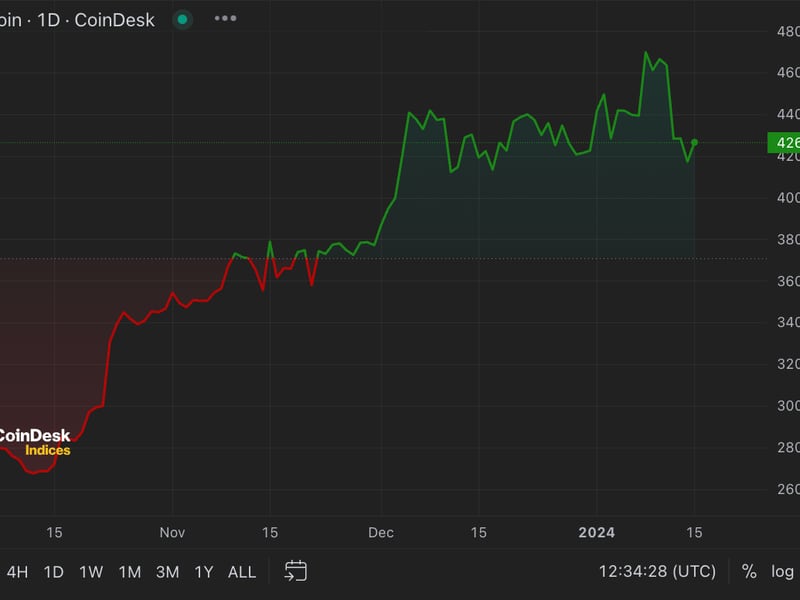
Task: Click the 2024 label on time axis
Action: (x=597, y=532)
